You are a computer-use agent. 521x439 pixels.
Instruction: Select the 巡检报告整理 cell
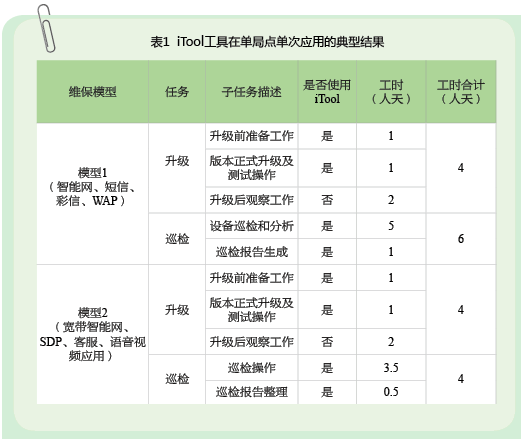tap(252, 392)
